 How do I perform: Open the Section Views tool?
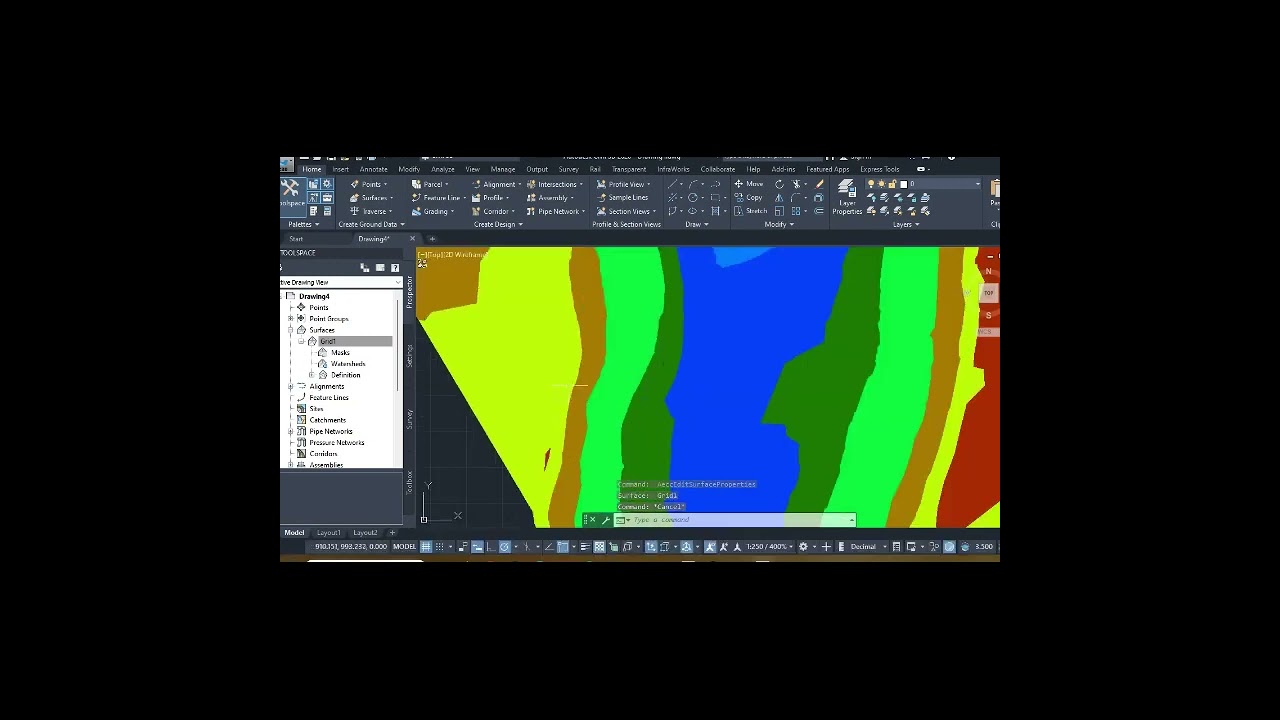pyautogui.click(x=626, y=211)
